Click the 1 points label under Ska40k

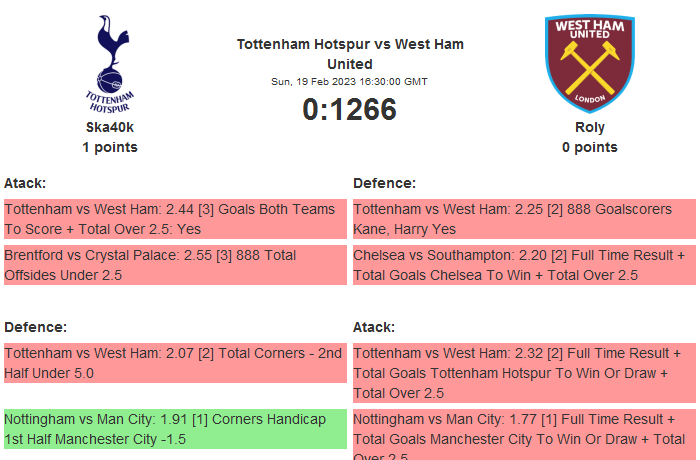pos(110,147)
